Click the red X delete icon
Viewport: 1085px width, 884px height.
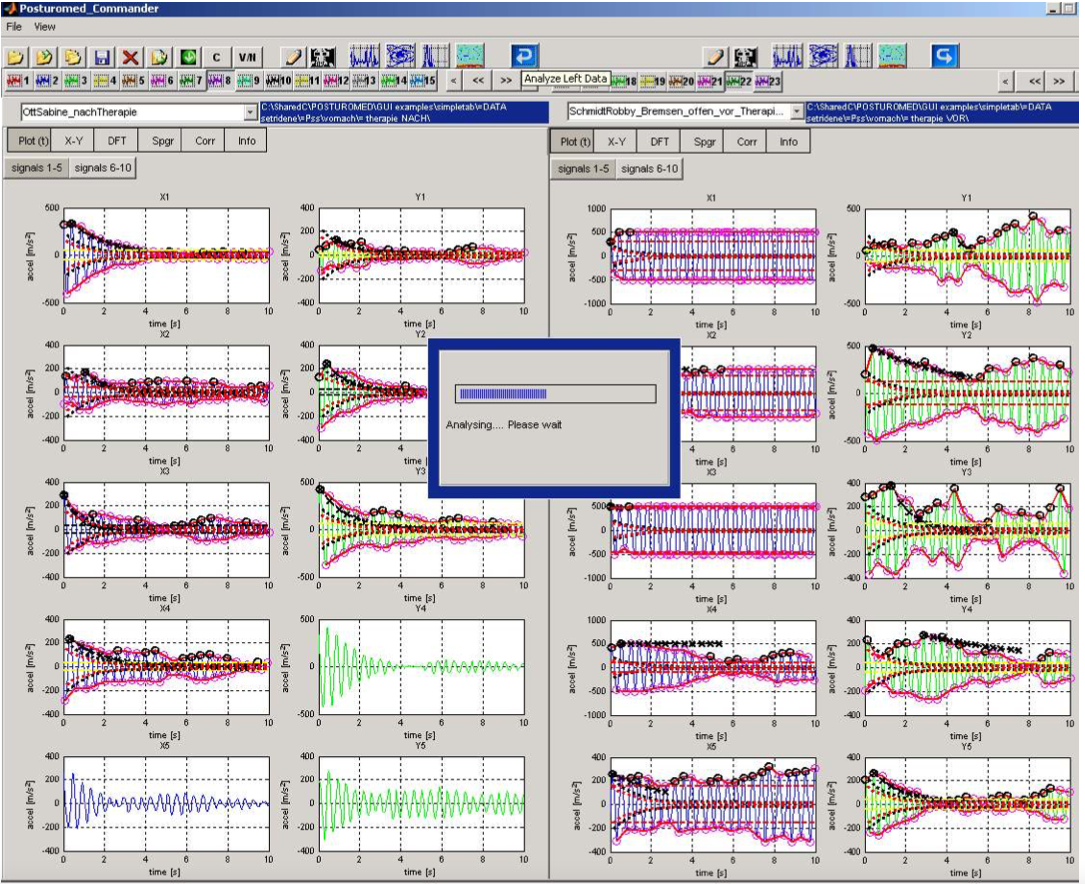(130, 56)
